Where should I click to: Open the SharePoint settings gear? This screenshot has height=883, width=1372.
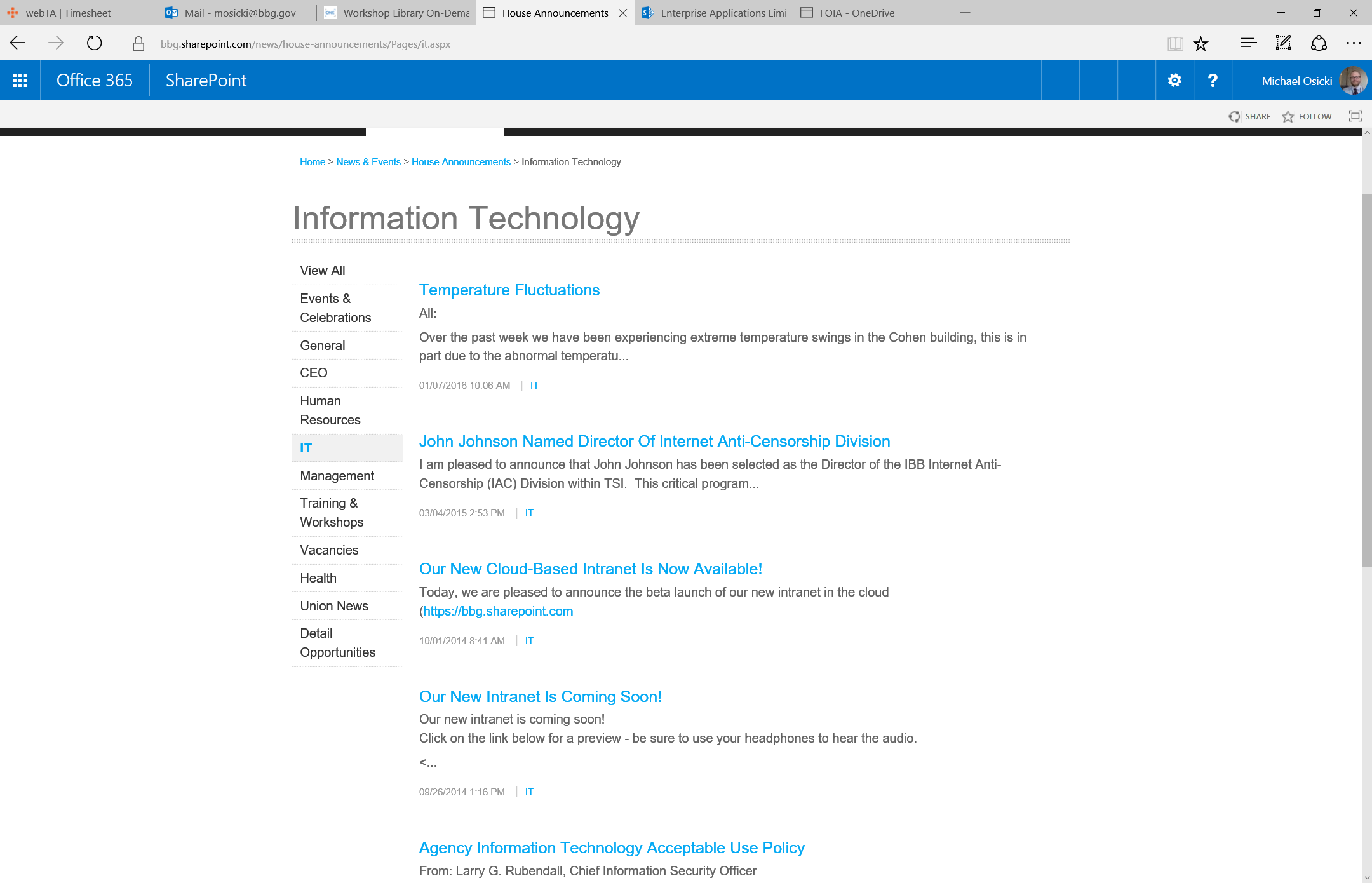pos(1174,80)
